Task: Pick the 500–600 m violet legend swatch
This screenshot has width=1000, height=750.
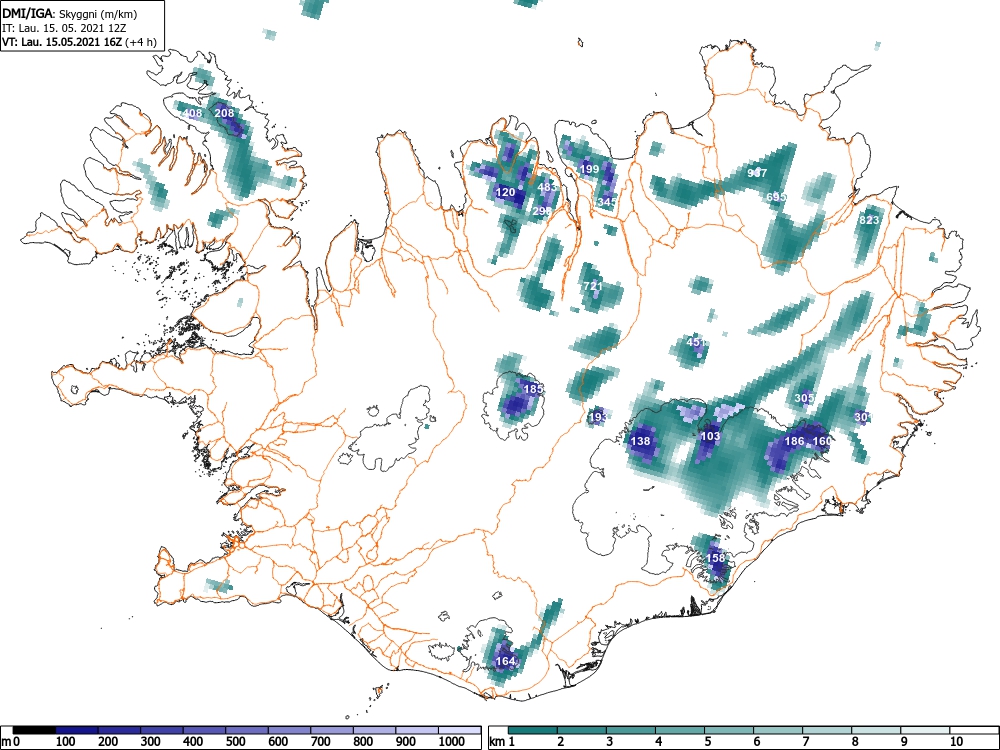Action: (247, 730)
